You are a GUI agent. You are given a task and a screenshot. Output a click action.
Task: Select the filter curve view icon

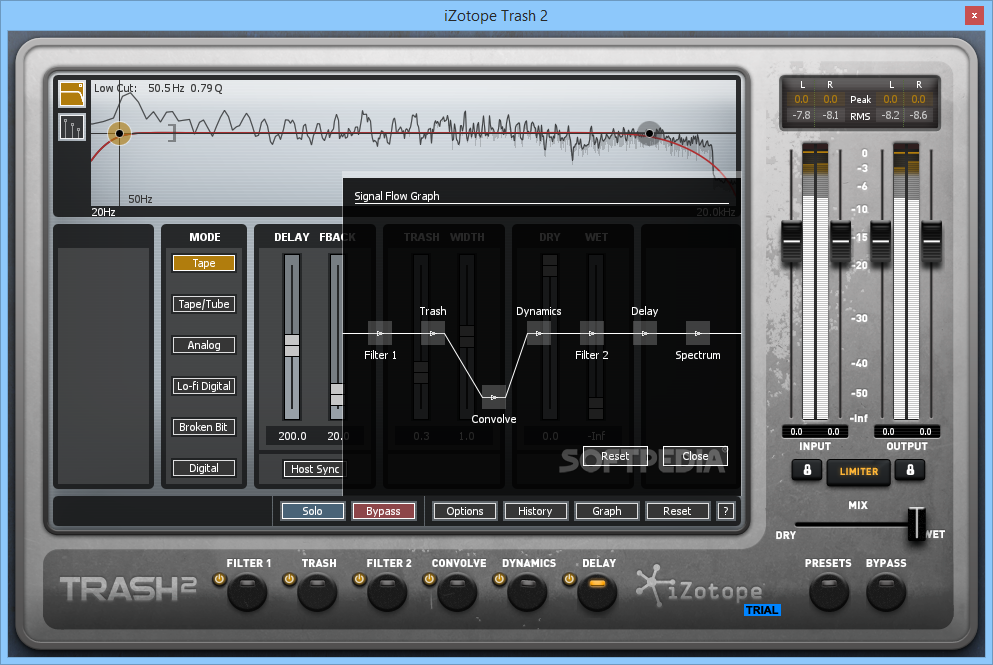tap(72, 94)
